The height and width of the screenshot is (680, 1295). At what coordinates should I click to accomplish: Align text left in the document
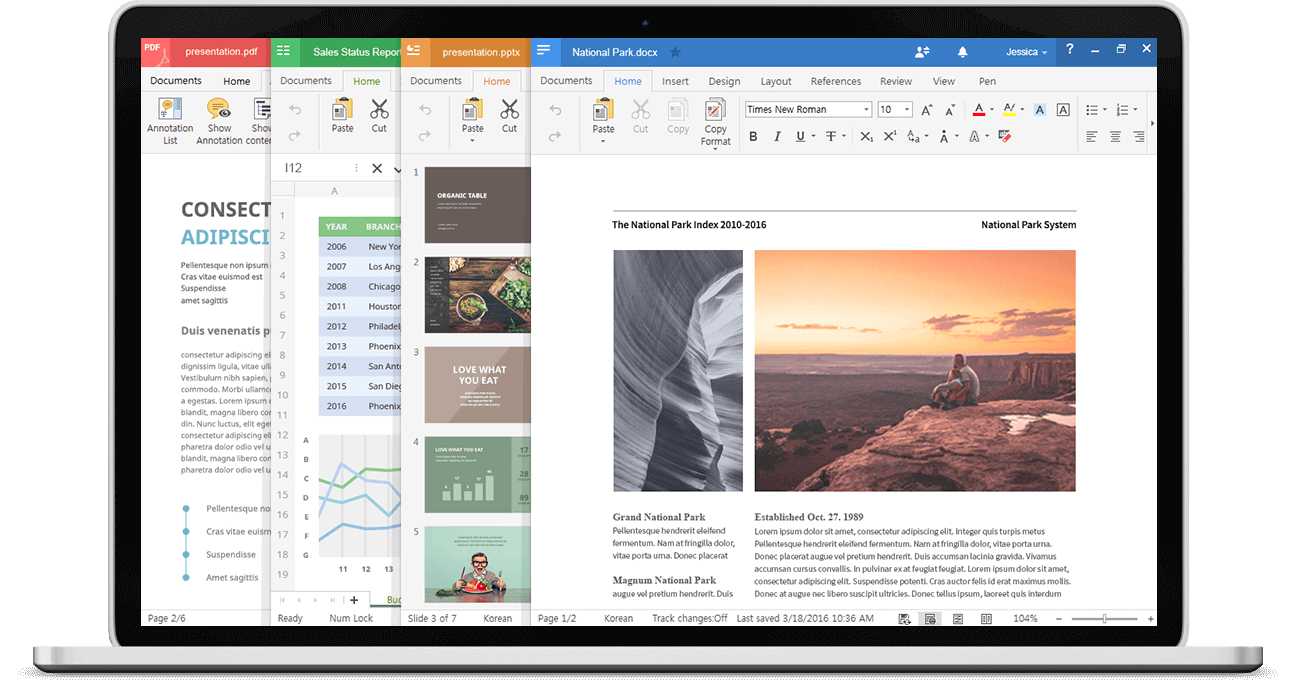pyautogui.click(x=1091, y=137)
